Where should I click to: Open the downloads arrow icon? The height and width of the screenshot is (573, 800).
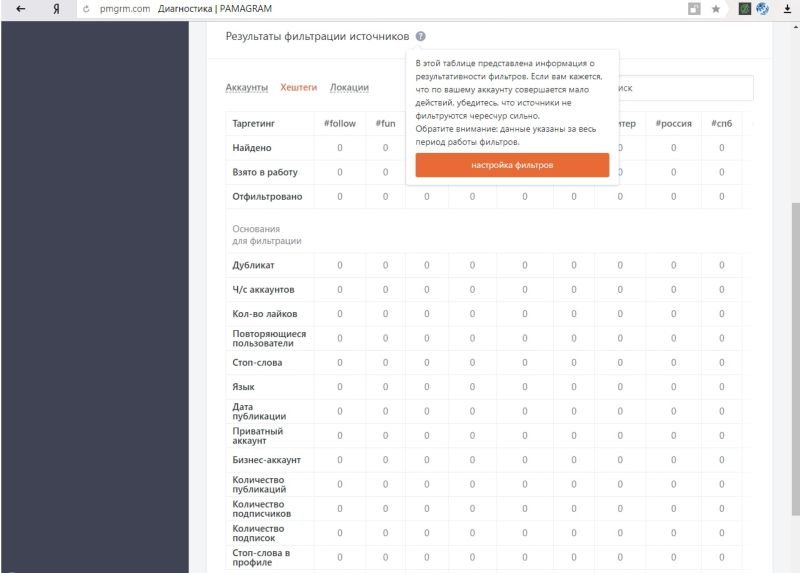point(787,9)
